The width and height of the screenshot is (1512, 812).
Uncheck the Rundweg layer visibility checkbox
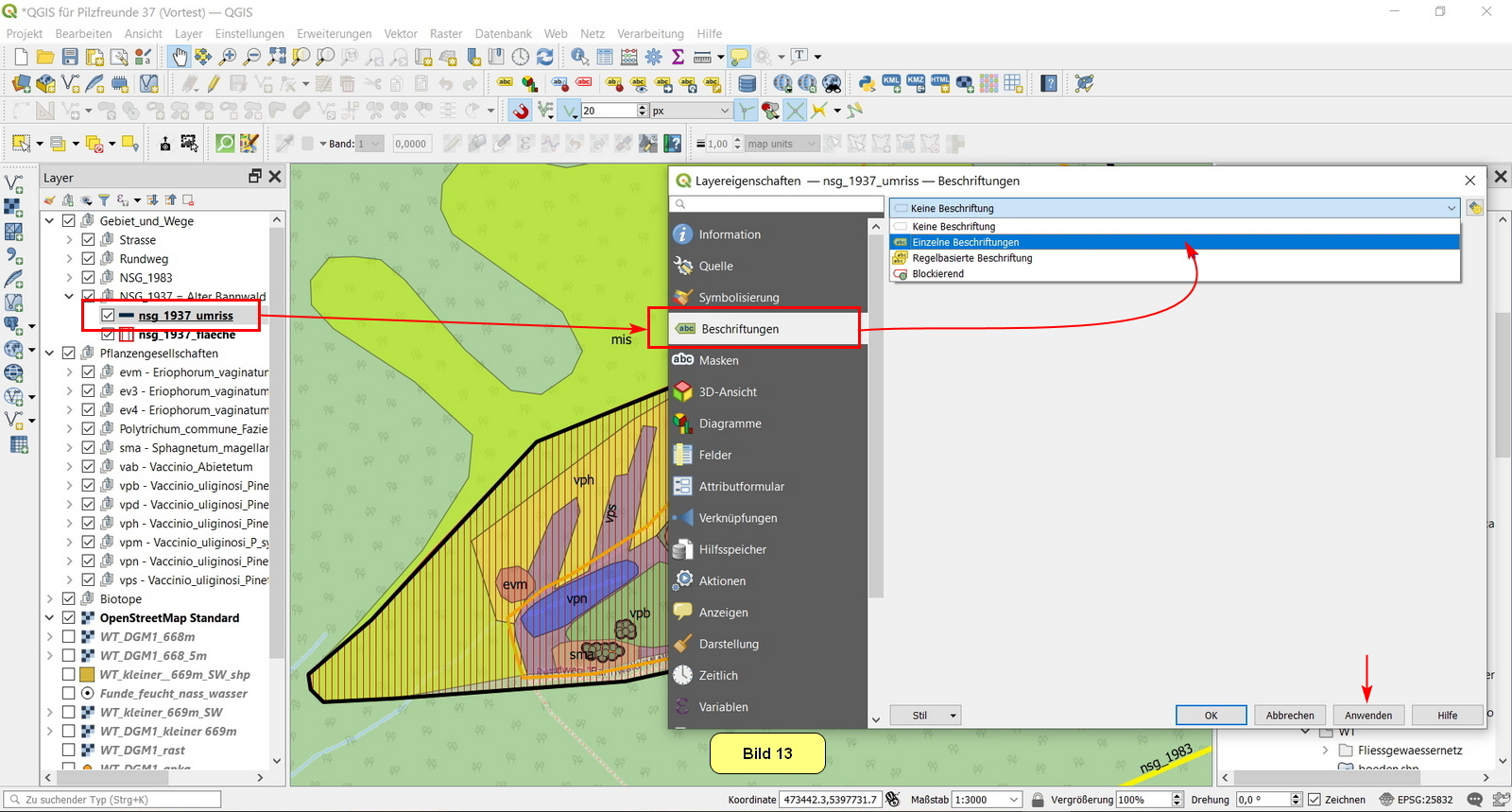(88, 259)
